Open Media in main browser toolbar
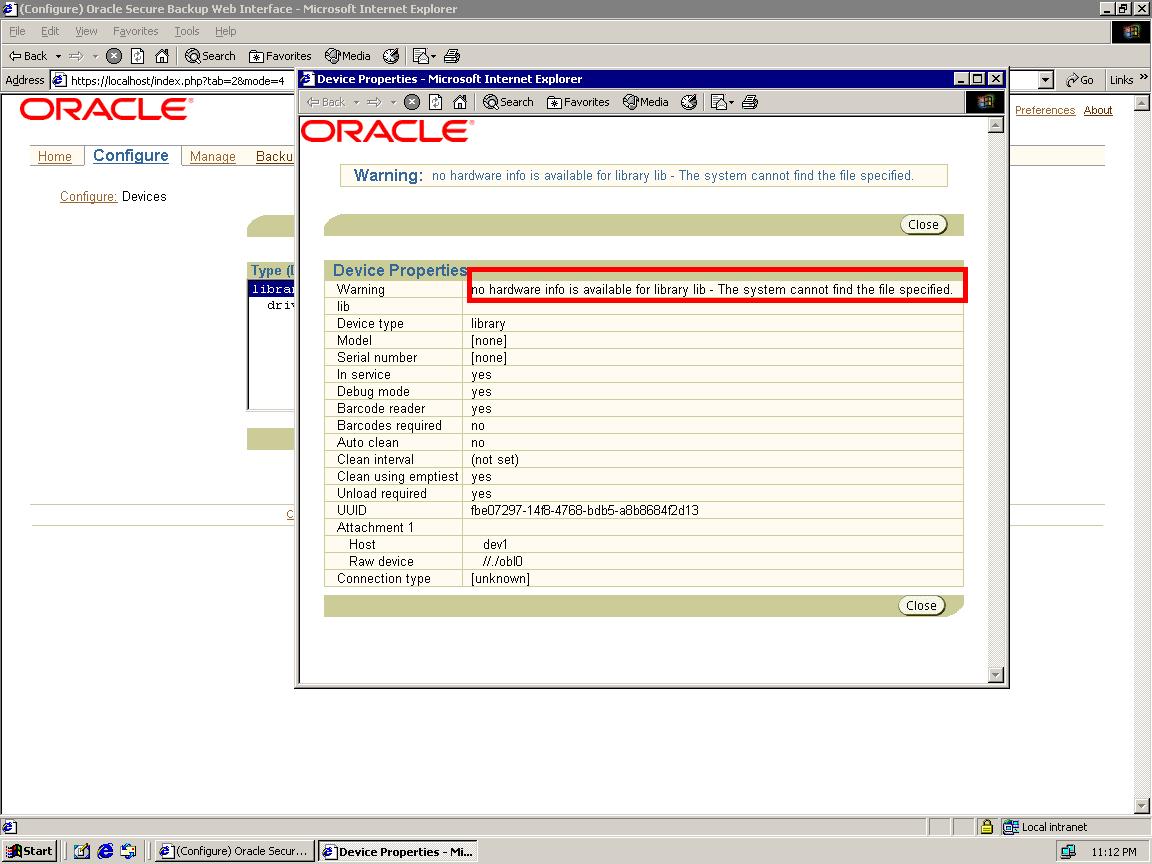 tap(348, 56)
